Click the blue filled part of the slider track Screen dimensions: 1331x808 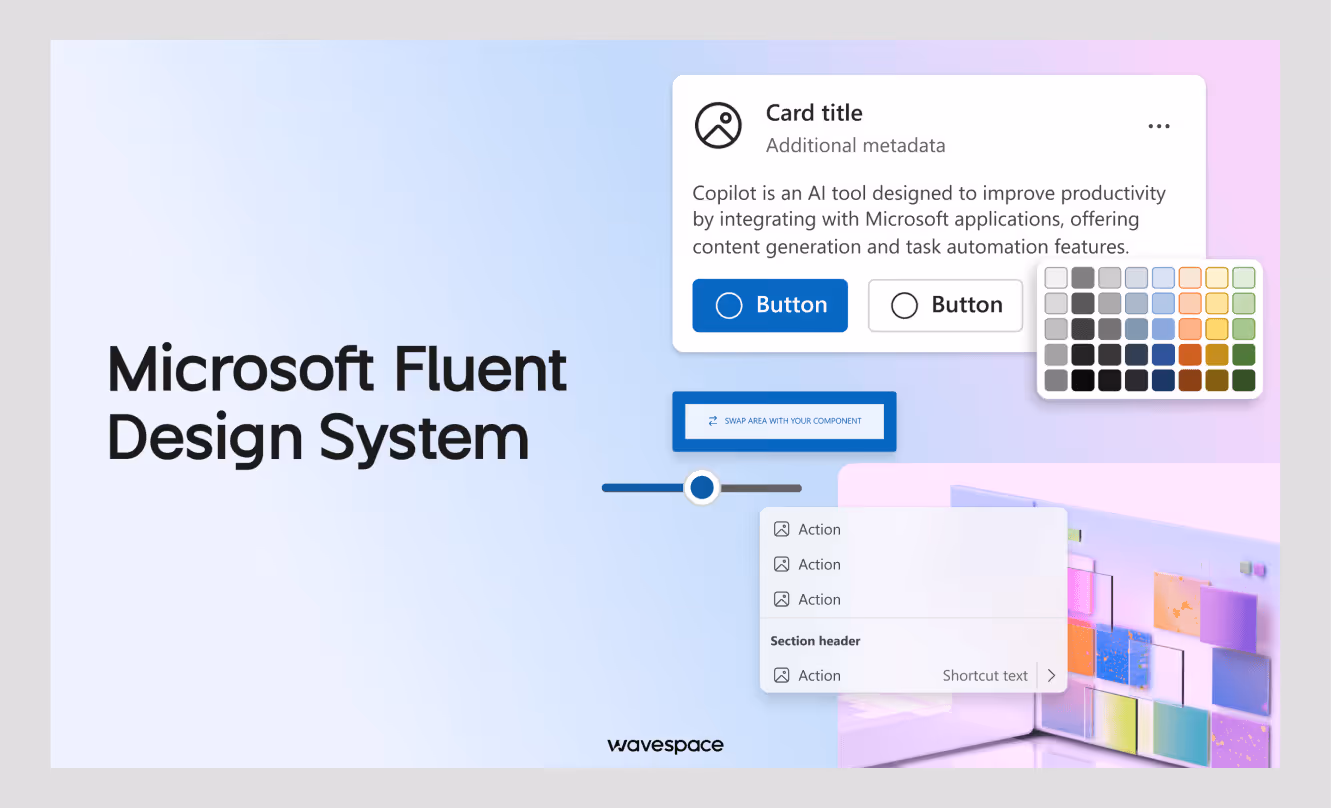click(643, 488)
